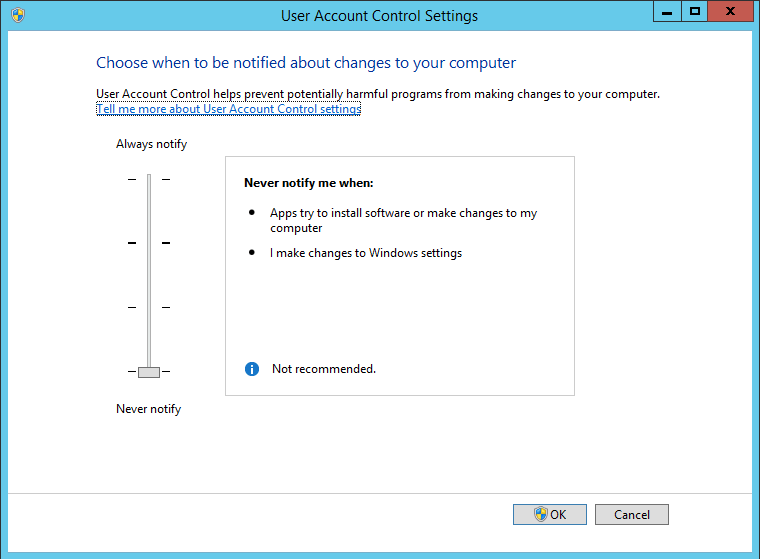This screenshot has height=559, width=760.
Task: Open the Tell me more about UAC settings link
Action: click(228, 109)
